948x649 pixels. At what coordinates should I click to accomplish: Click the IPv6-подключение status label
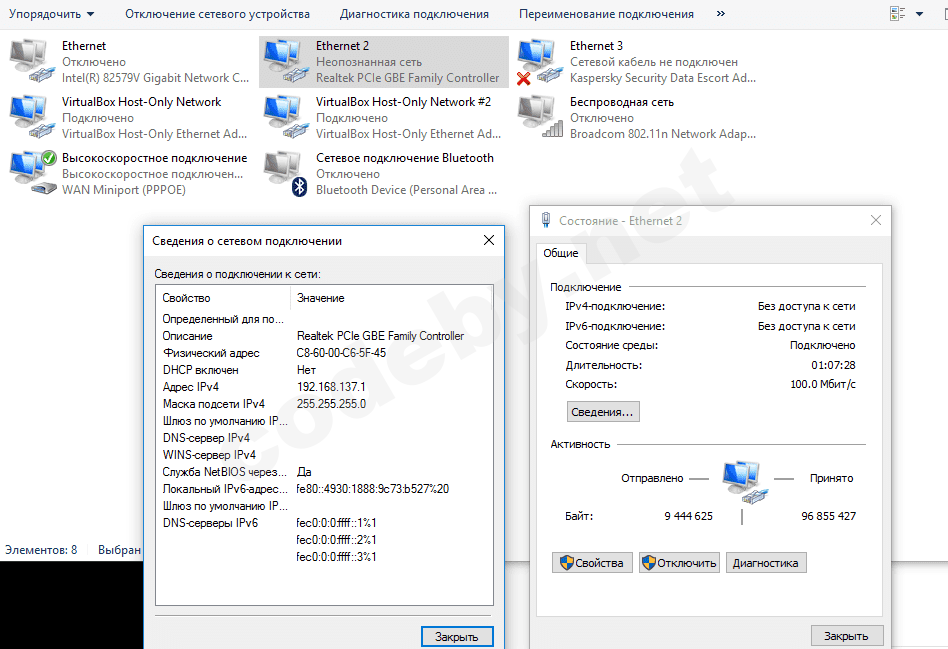pos(615,326)
